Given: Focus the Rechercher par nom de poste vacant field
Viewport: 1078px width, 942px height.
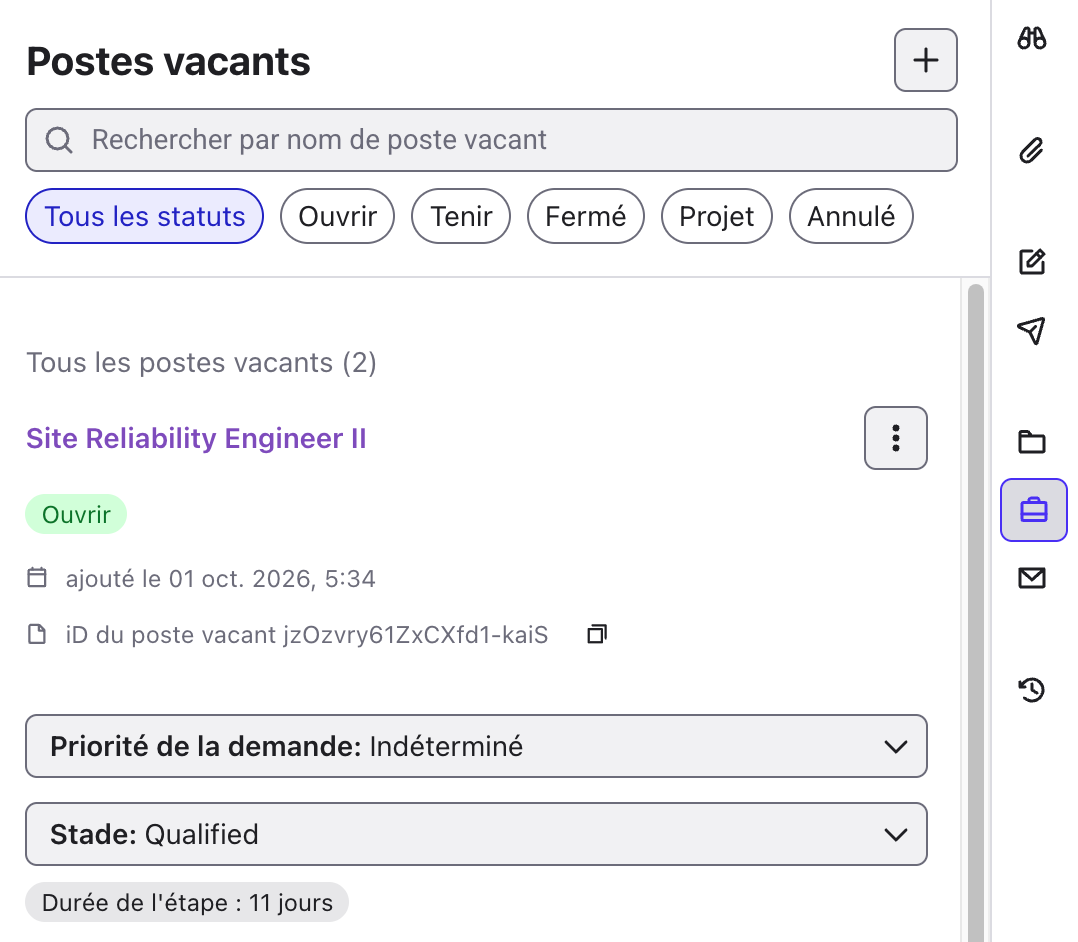Looking at the screenshot, I should (x=491, y=140).
